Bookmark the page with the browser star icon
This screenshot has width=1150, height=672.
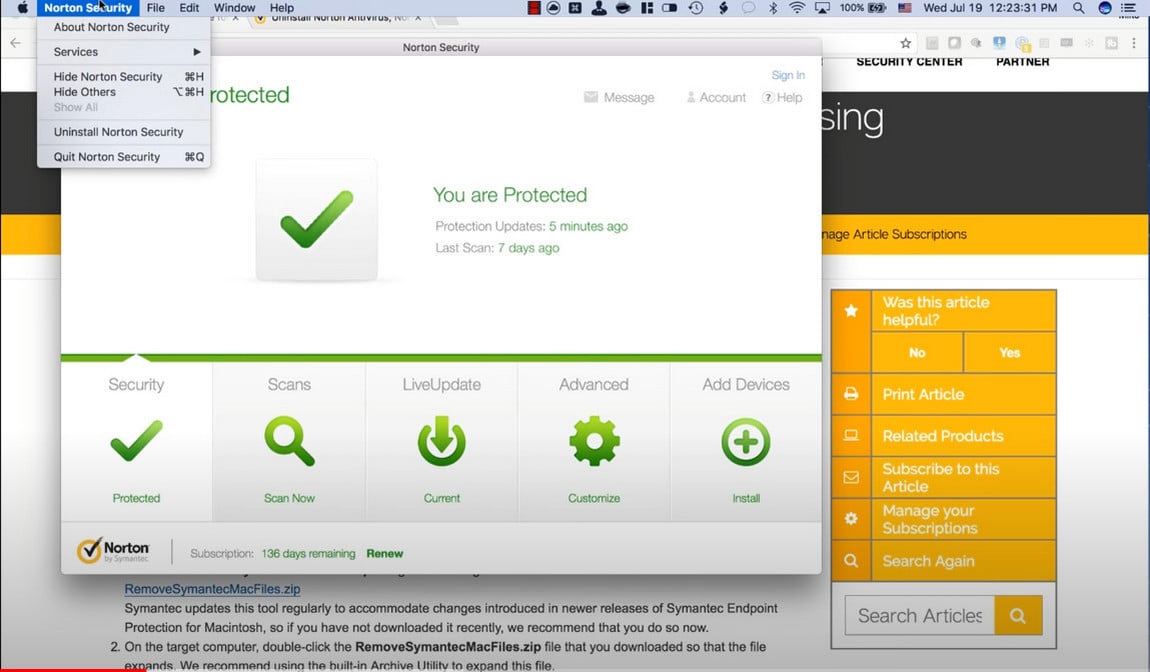point(906,43)
